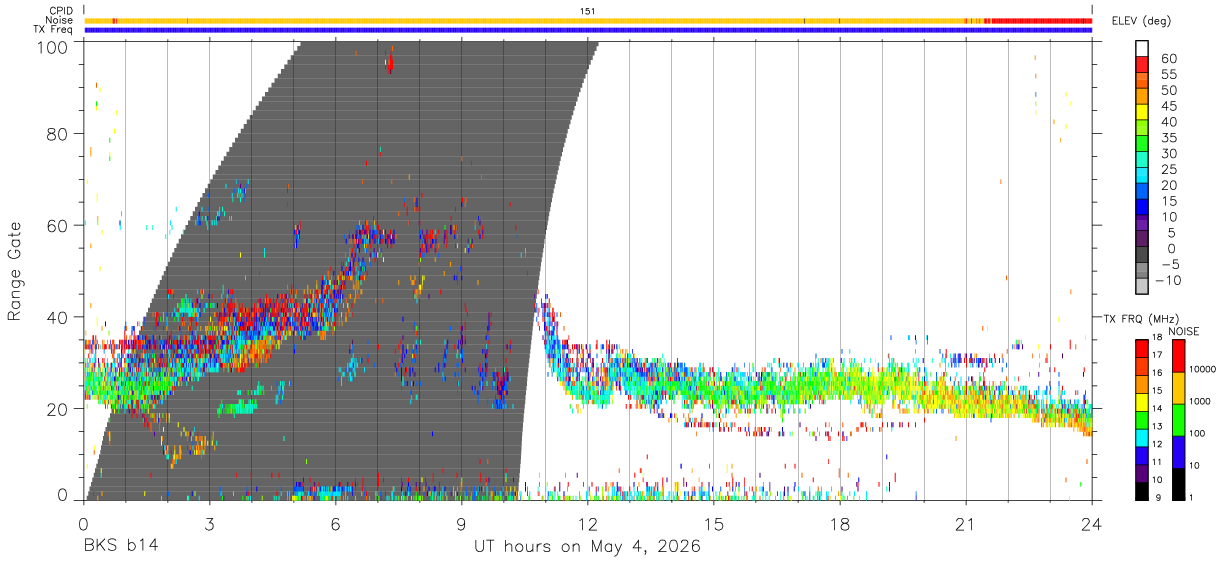
Task: Pick the red 17–18 MHz swatch in TX FRQ bar
Action: [x=1142, y=347]
